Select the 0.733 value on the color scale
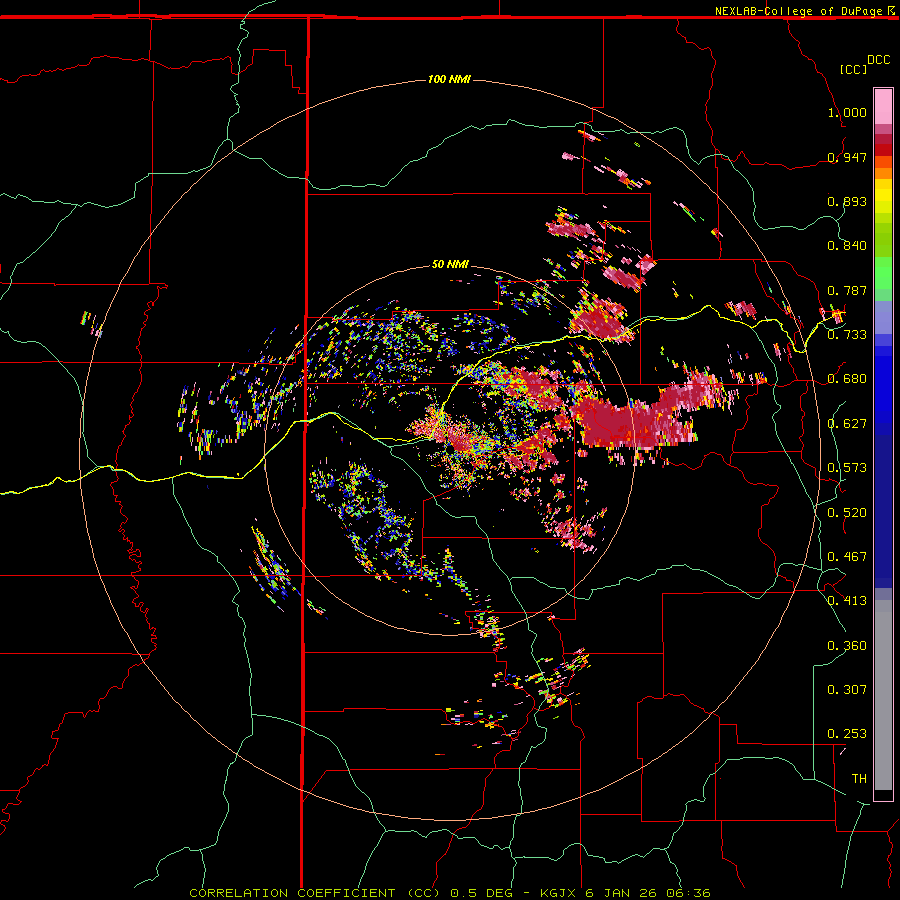The width and height of the screenshot is (900, 900). 847,335
